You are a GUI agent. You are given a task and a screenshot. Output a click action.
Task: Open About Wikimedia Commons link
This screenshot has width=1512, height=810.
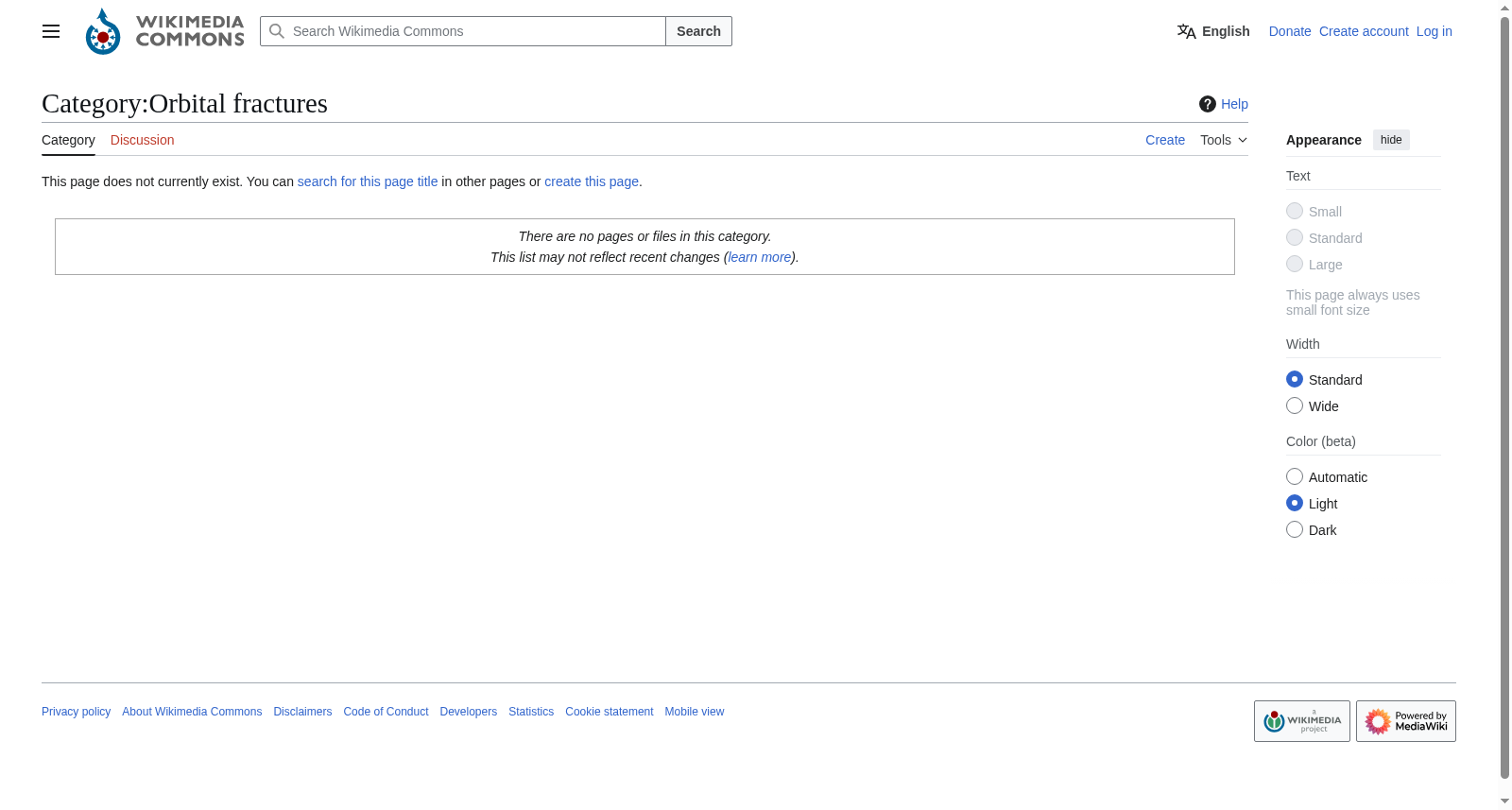click(192, 712)
